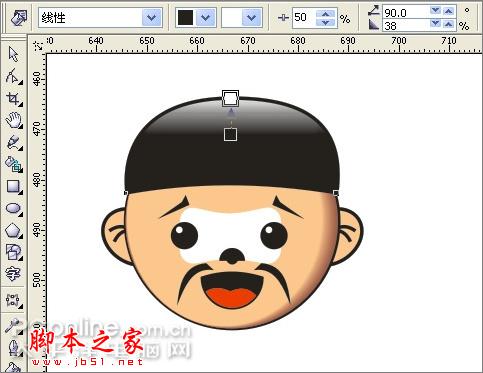The width and height of the screenshot is (483, 373).
Task: Open the white end color dropdown
Action: 252,18
